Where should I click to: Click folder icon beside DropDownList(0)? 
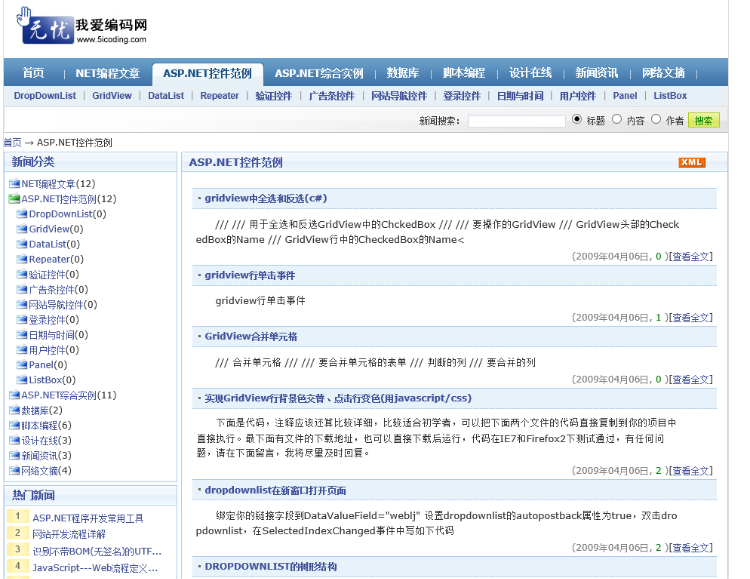22,214
